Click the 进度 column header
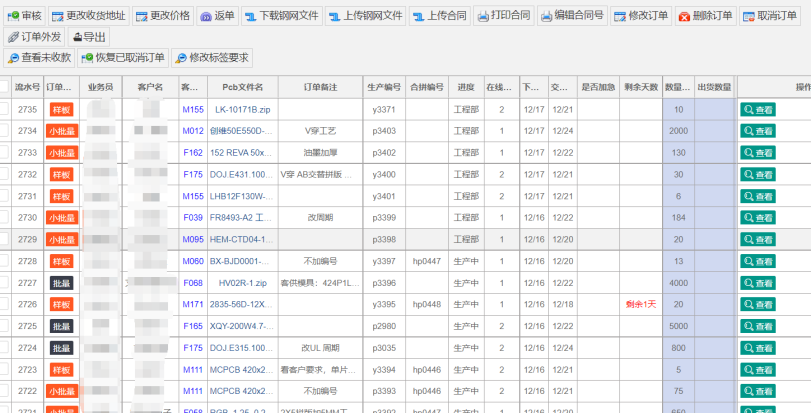Screen dimensions: 811x414 point(466,87)
